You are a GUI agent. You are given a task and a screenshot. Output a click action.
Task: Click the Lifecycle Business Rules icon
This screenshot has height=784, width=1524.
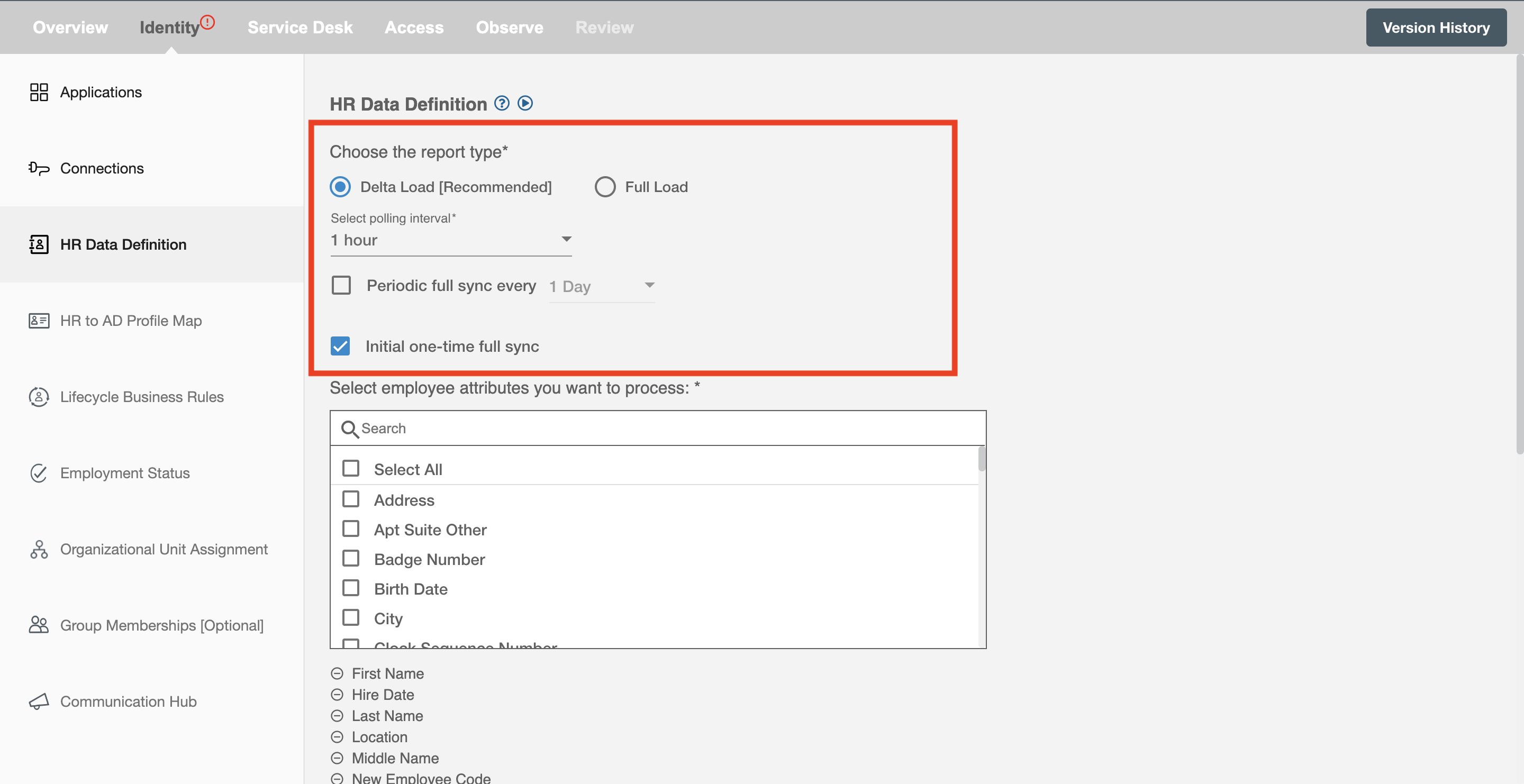coord(38,396)
